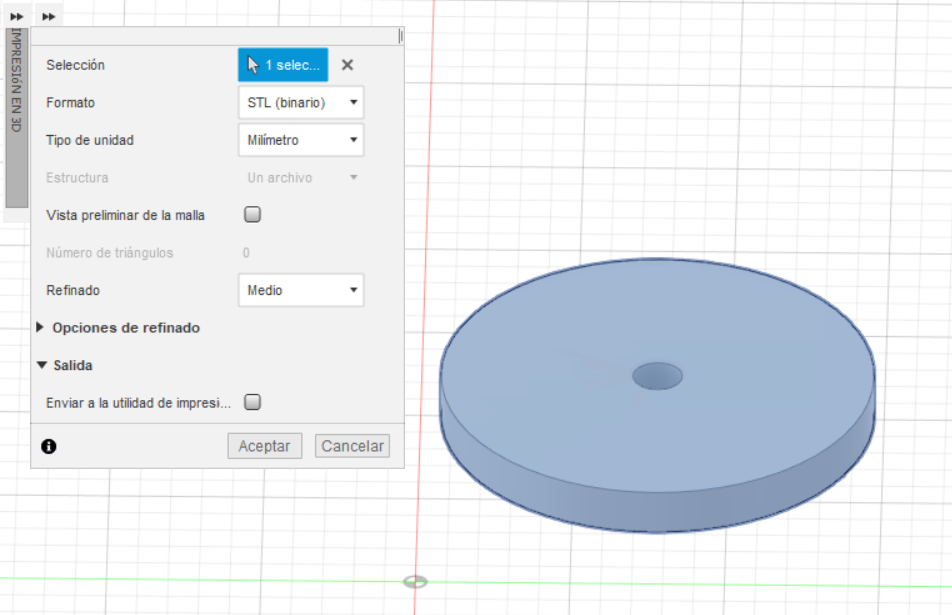Click the '1 selec...' selection button
The width and height of the screenshot is (952, 615).
click(283, 65)
